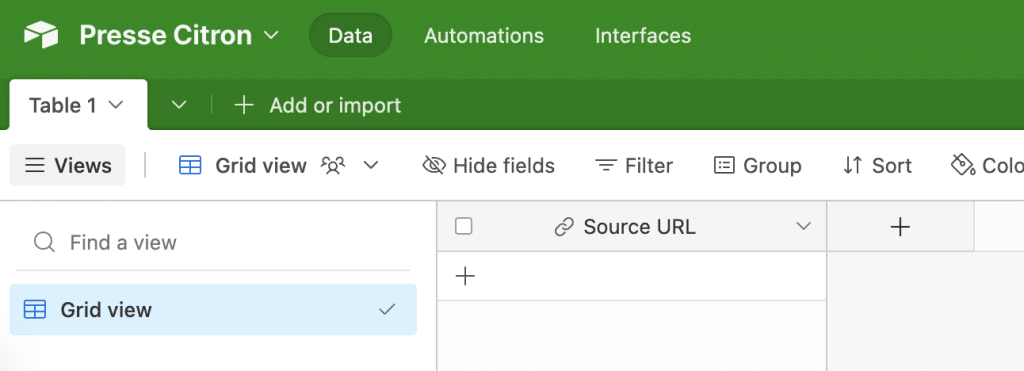Open the Automations tab
The width and height of the screenshot is (1024, 371).
[x=484, y=35]
